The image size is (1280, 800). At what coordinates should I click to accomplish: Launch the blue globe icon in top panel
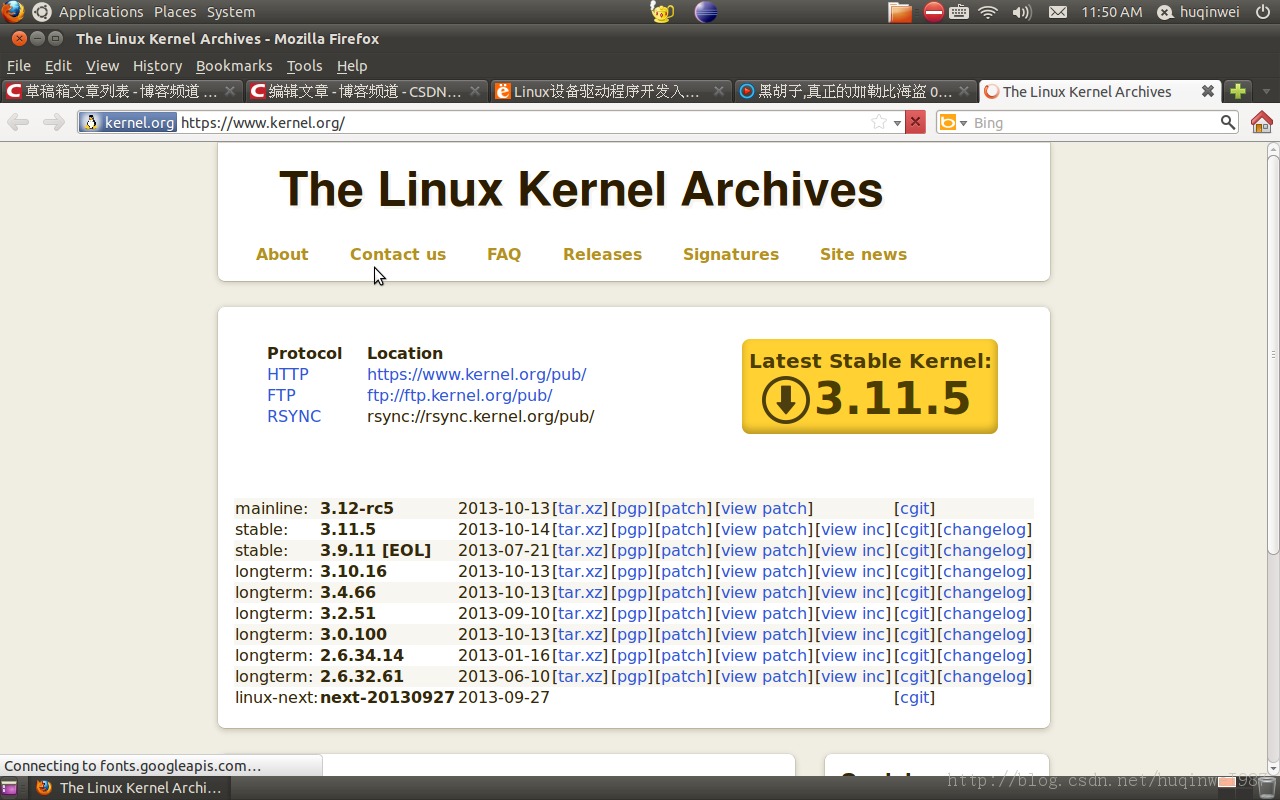[x=706, y=12]
